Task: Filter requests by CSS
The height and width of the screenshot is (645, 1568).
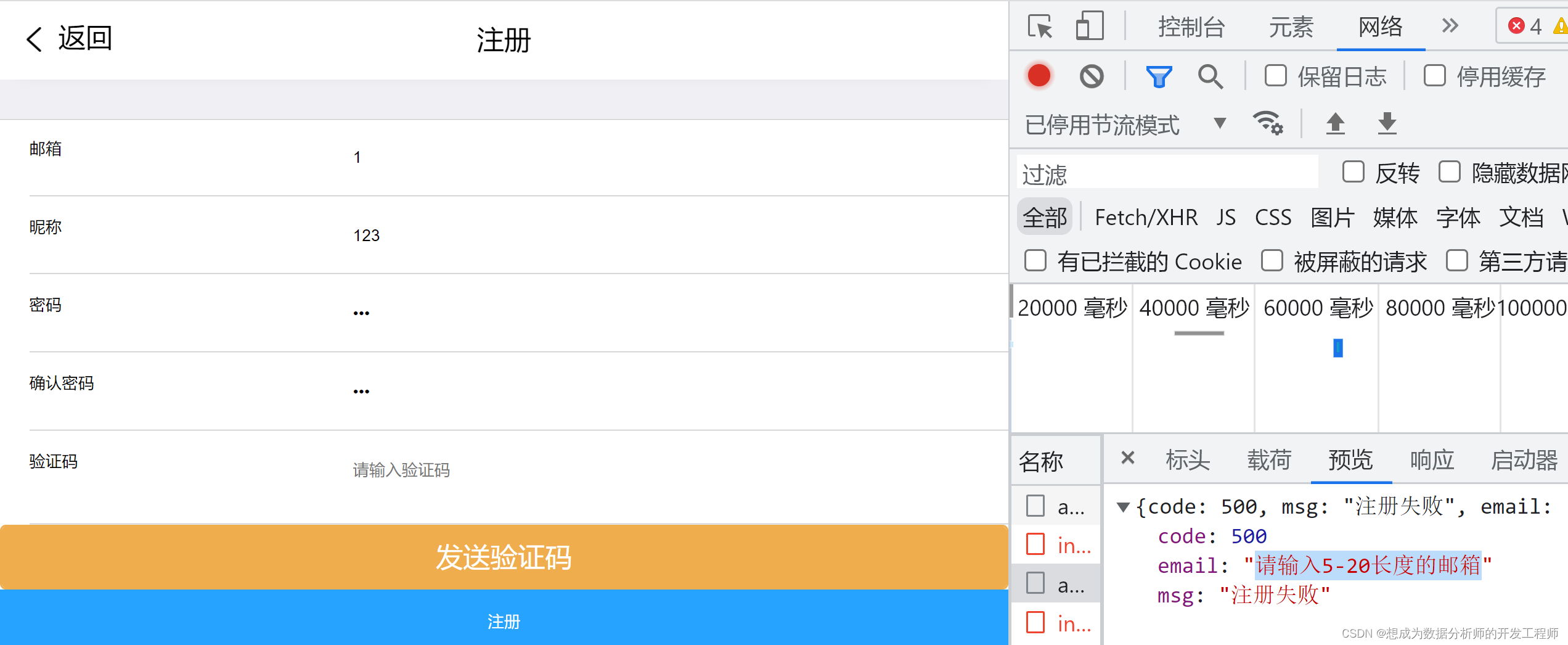Action: (1273, 218)
